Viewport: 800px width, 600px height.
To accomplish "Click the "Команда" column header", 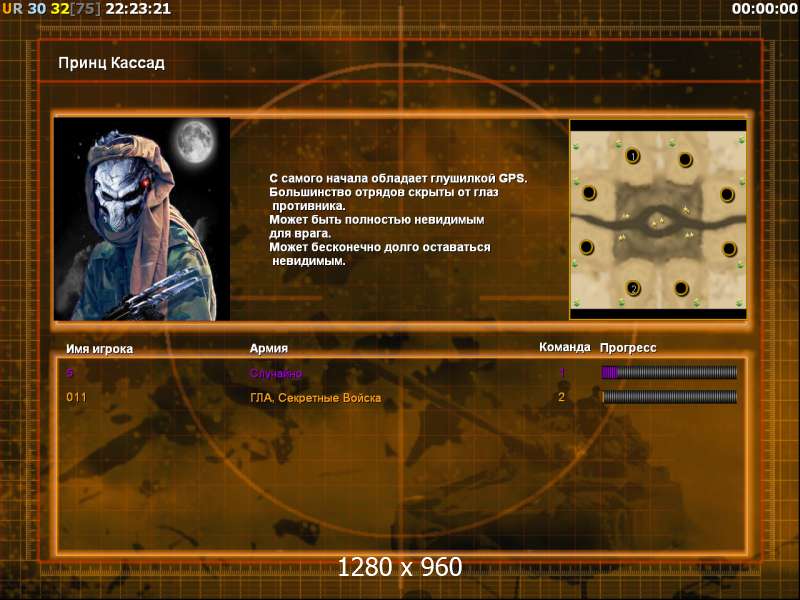I will [x=564, y=347].
